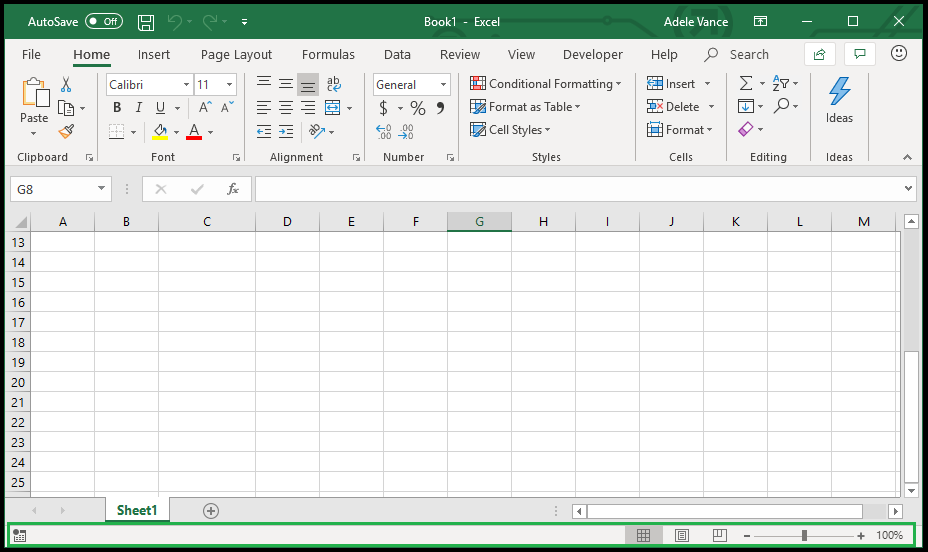
Task: Toggle the AutoSave switch
Action: [104, 21]
